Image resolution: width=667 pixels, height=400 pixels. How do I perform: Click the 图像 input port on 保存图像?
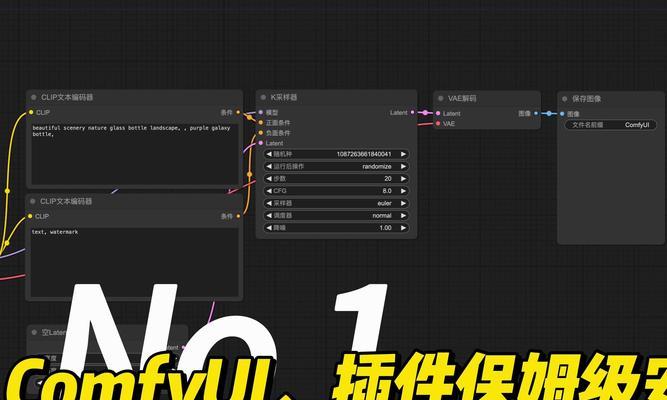562,114
